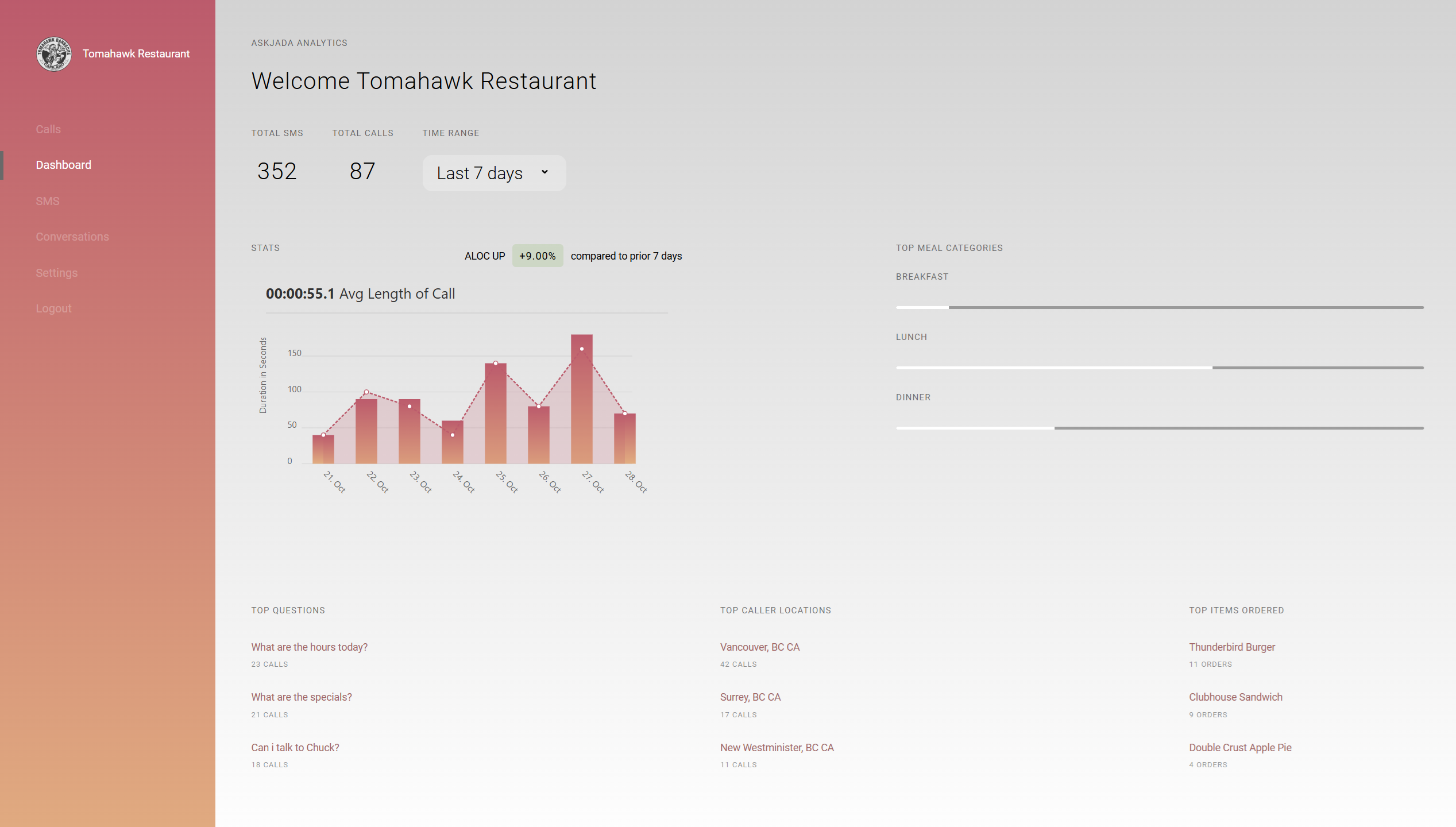
Task: Select Surrey, BC CA caller location
Action: [x=750, y=697]
